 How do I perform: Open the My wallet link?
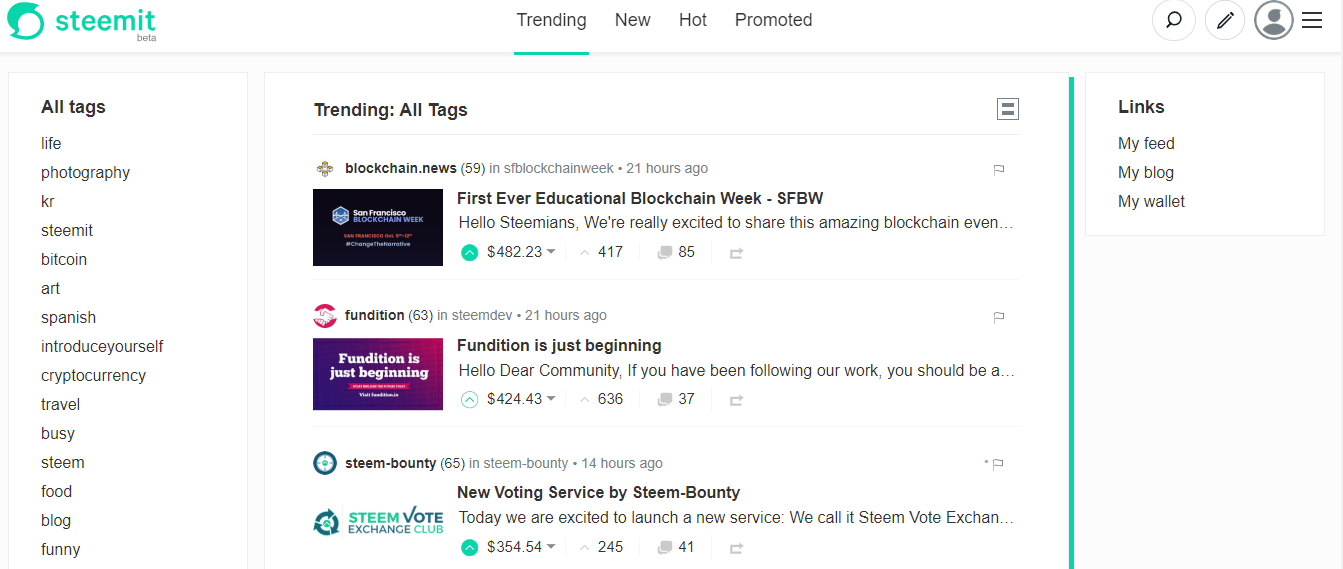(1151, 201)
